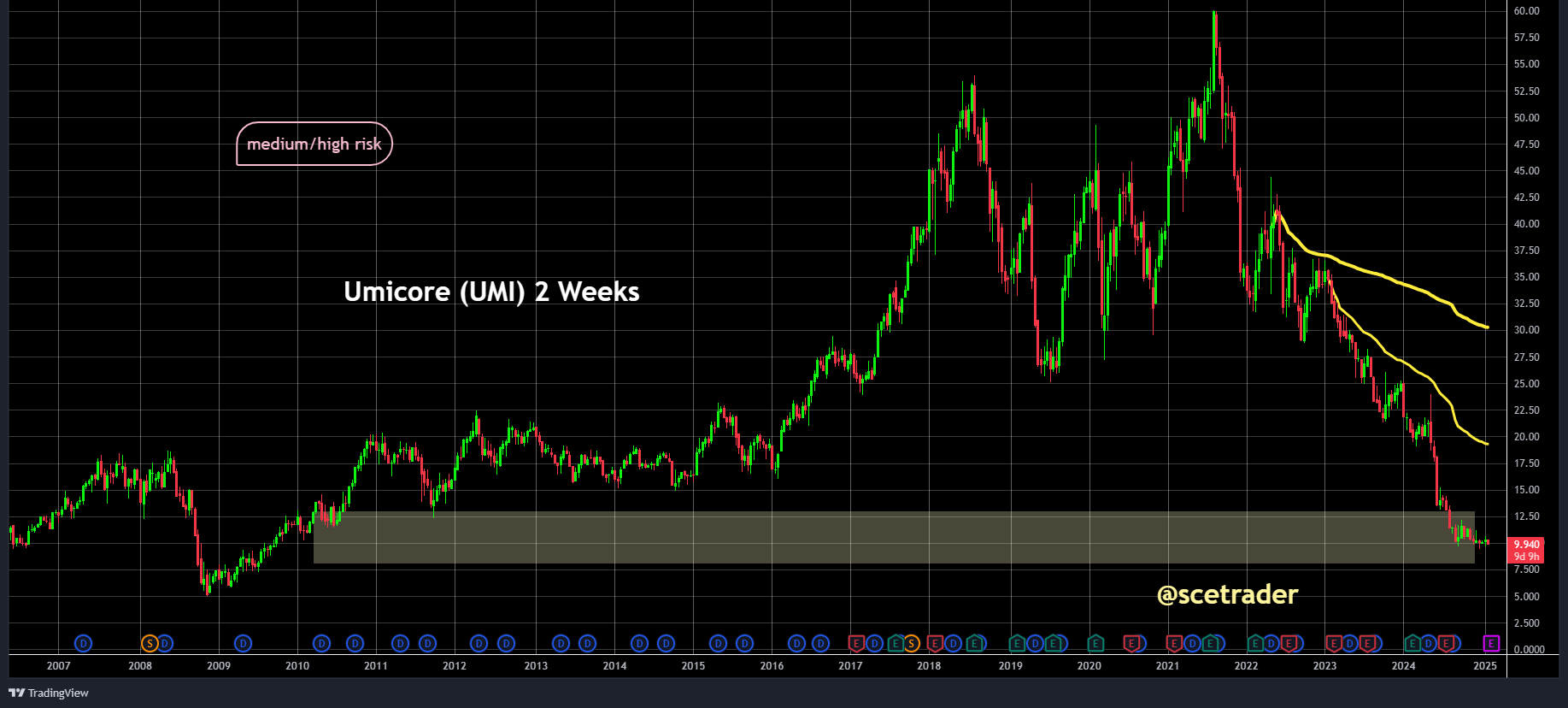Click the 2025 label on time axis
Screen dimensions: 1568x708
(1485, 666)
